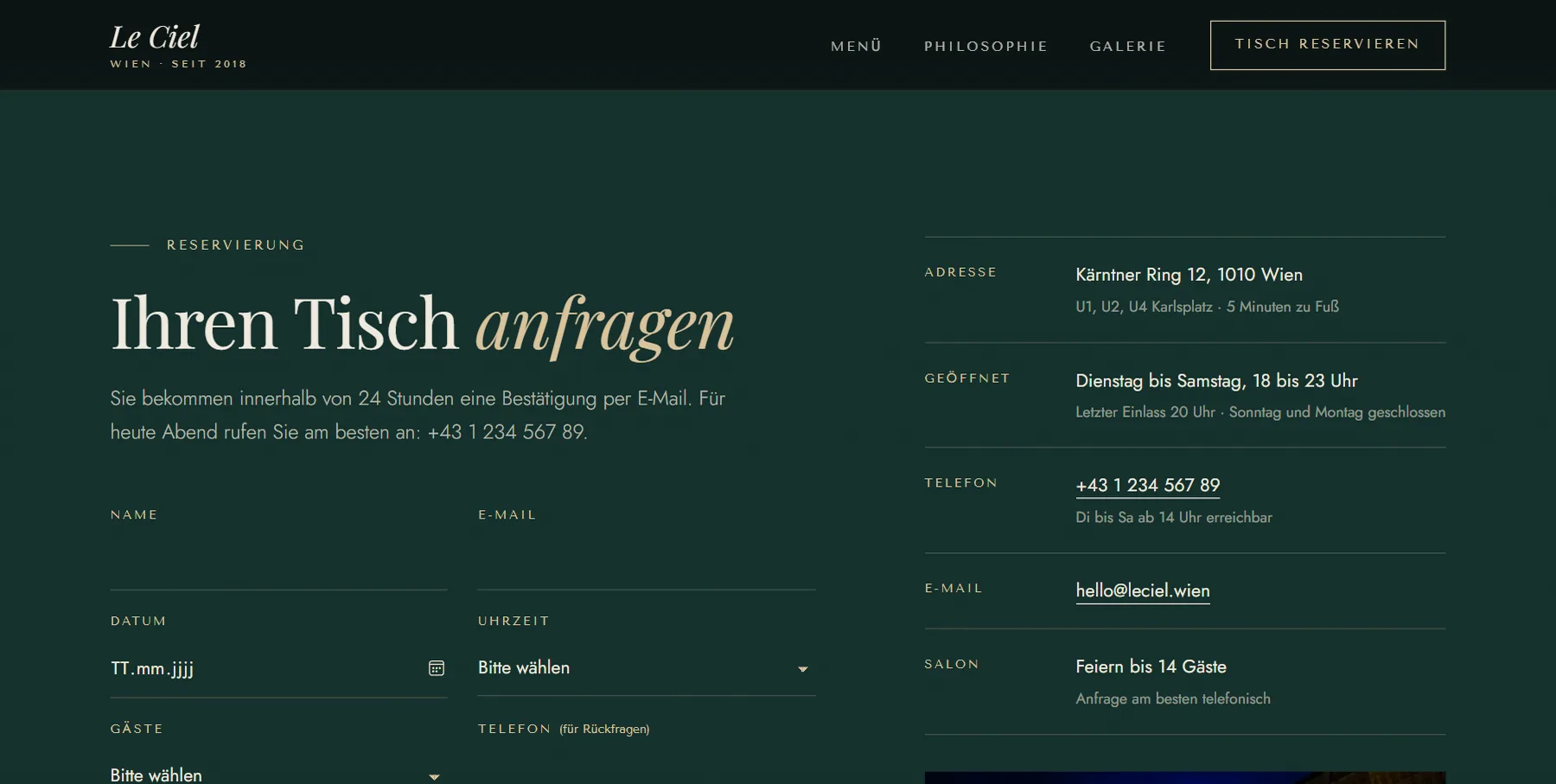
Task: Select the Uhrzeit 'Bitte wählen' combo box
Action: (647, 668)
